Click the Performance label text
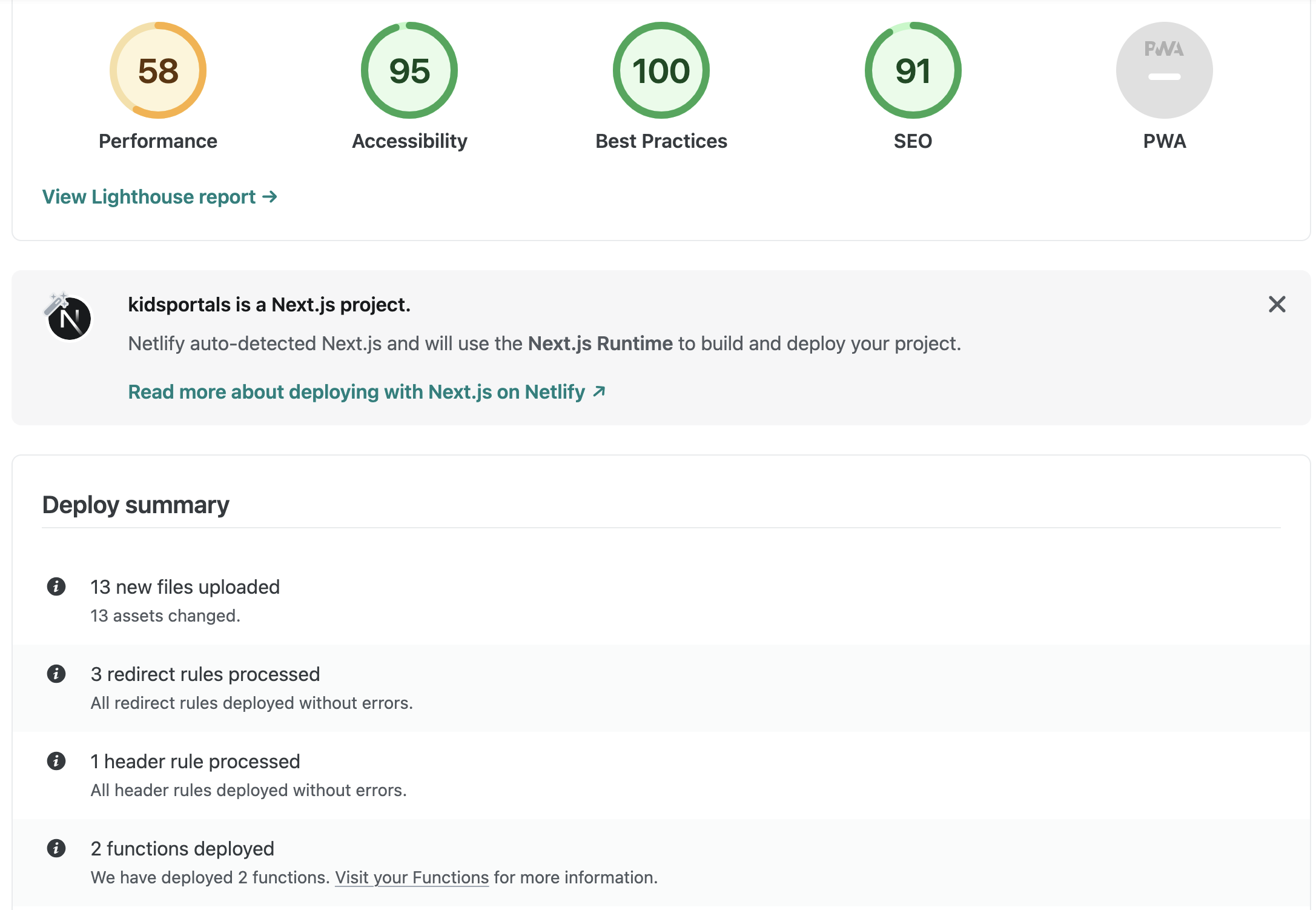This screenshot has width=1316, height=910. [x=158, y=141]
